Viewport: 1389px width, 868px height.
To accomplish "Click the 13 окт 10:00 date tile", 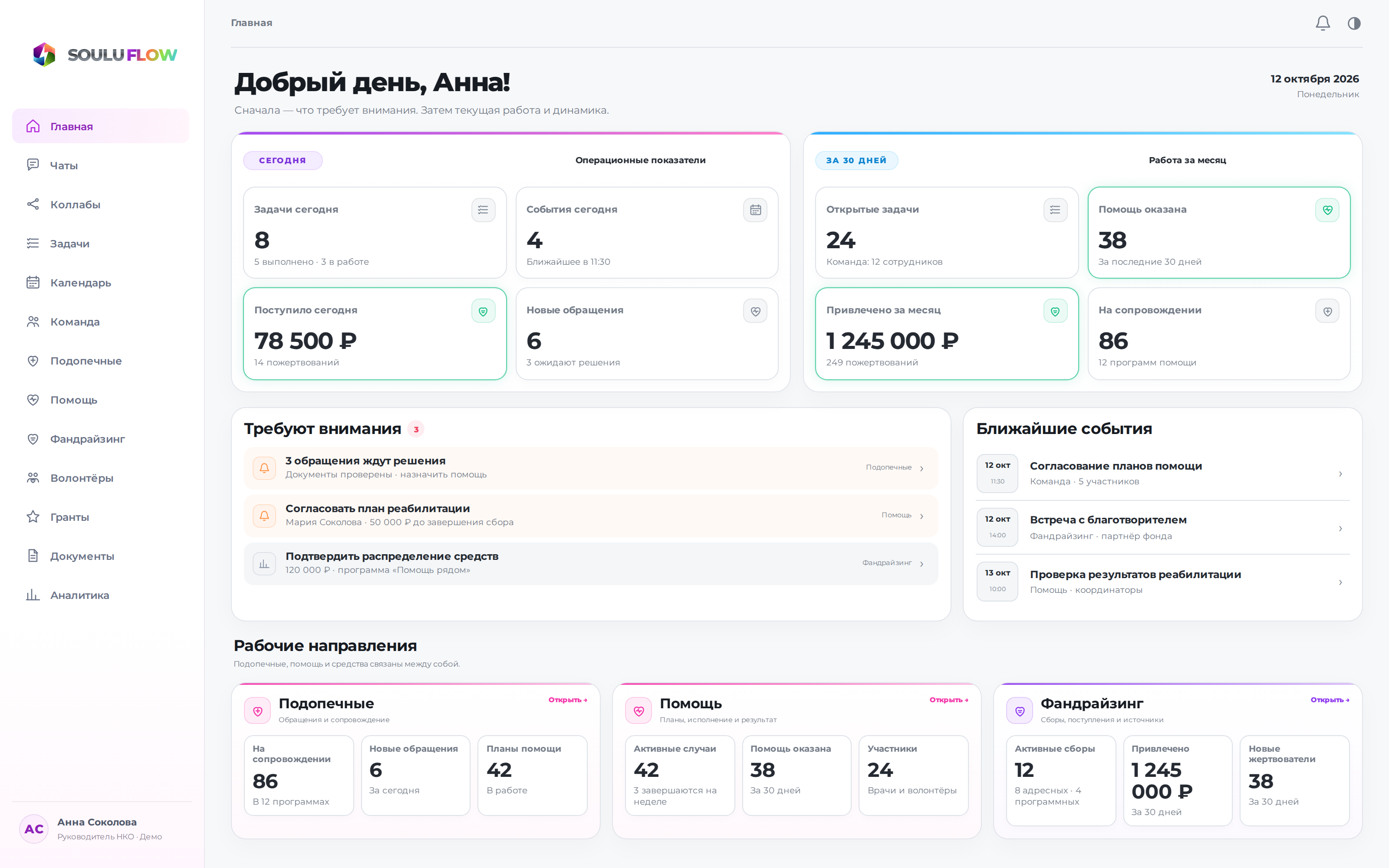I will [x=997, y=581].
